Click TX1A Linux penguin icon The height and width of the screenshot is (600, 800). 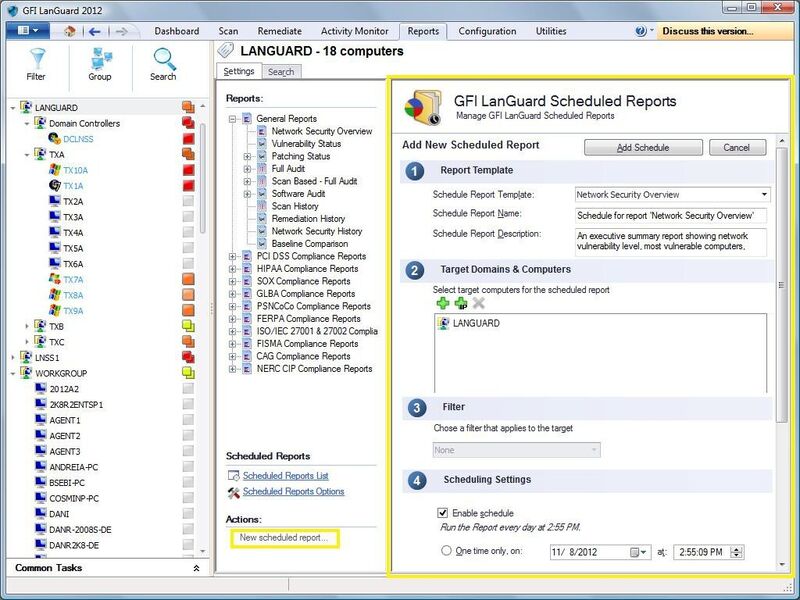coord(55,185)
